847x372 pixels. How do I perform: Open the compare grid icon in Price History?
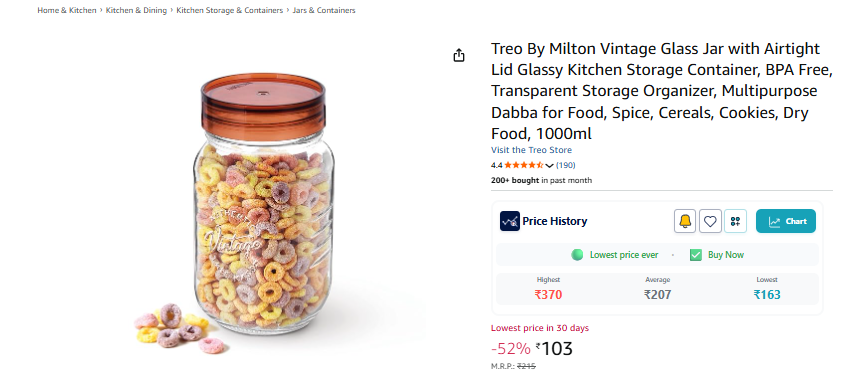click(735, 221)
